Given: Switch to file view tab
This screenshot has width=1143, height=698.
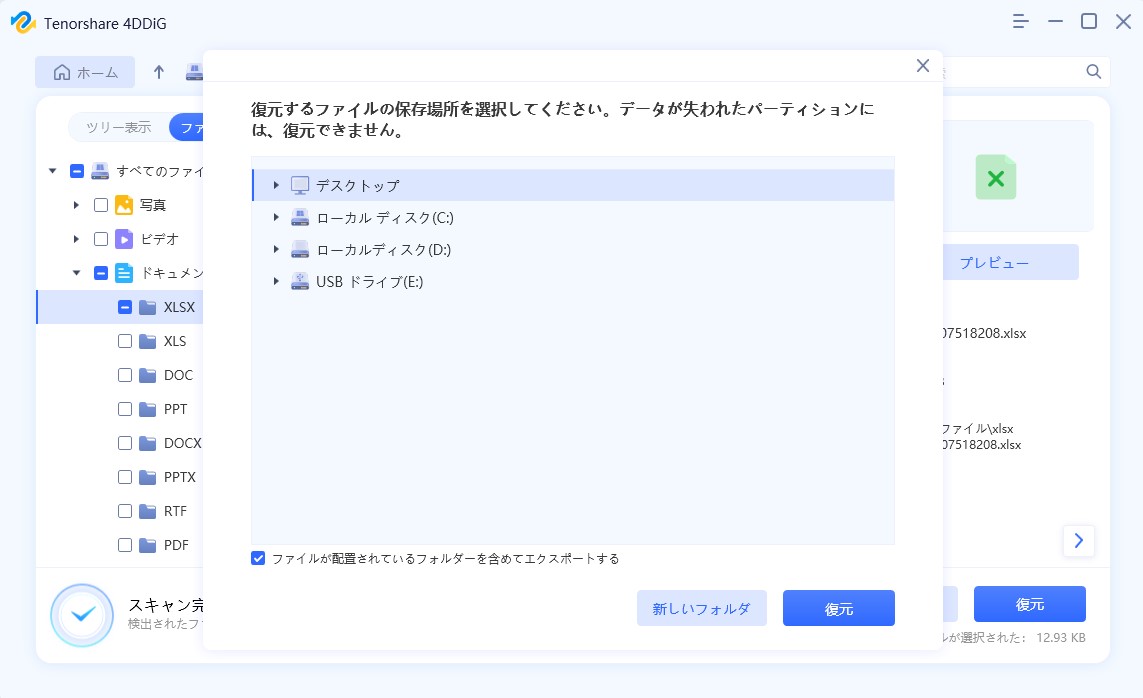Looking at the screenshot, I should click(x=187, y=128).
